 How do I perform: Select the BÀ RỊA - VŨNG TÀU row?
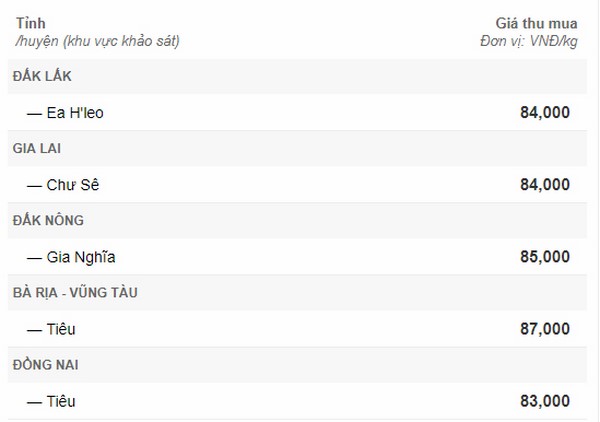(297, 293)
